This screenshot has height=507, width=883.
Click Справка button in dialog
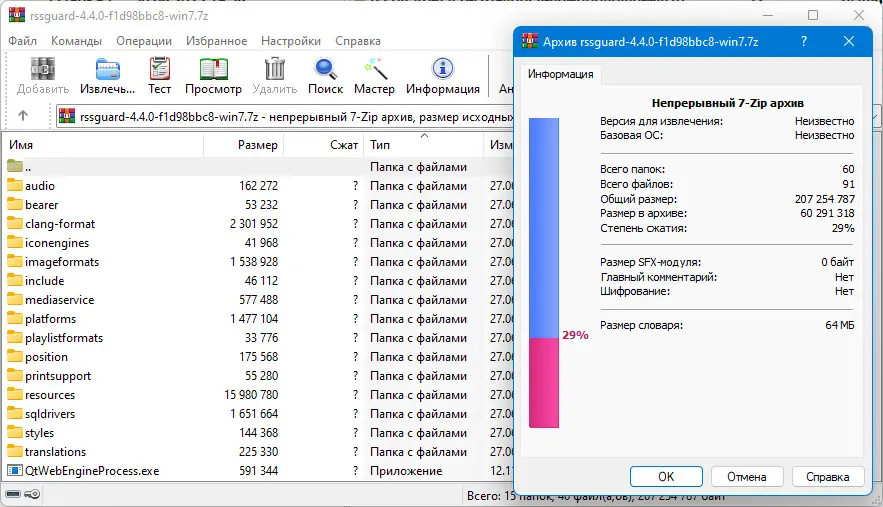tap(828, 477)
